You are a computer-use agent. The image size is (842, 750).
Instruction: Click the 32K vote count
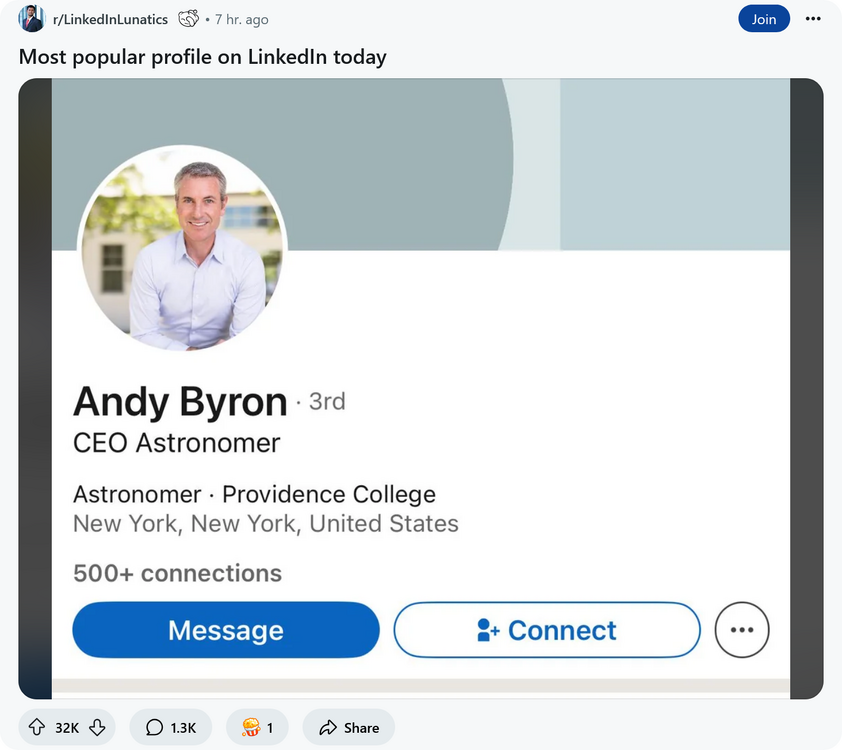[x=67, y=728]
